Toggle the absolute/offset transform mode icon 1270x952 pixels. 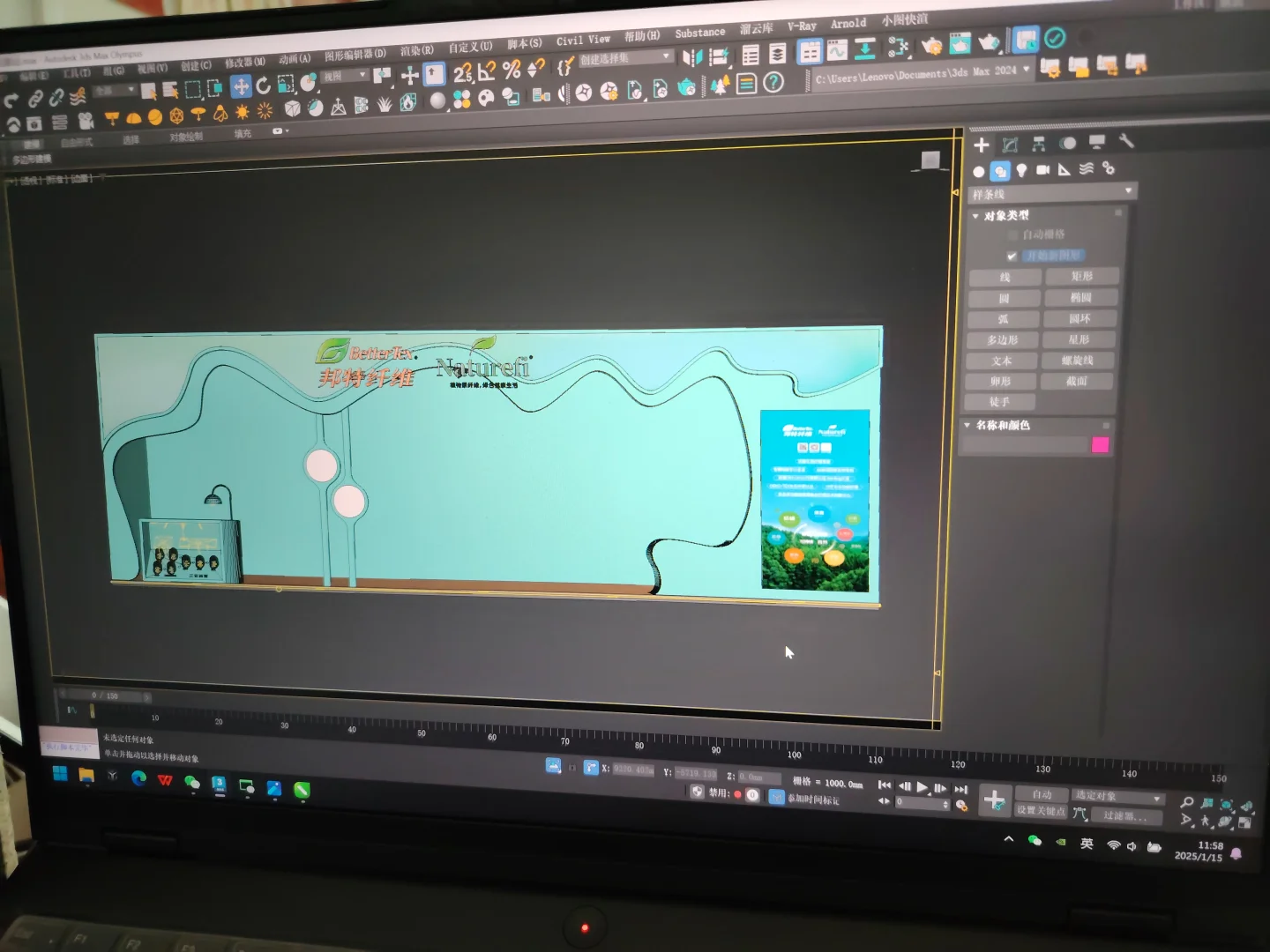pyautogui.click(x=591, y=768)
